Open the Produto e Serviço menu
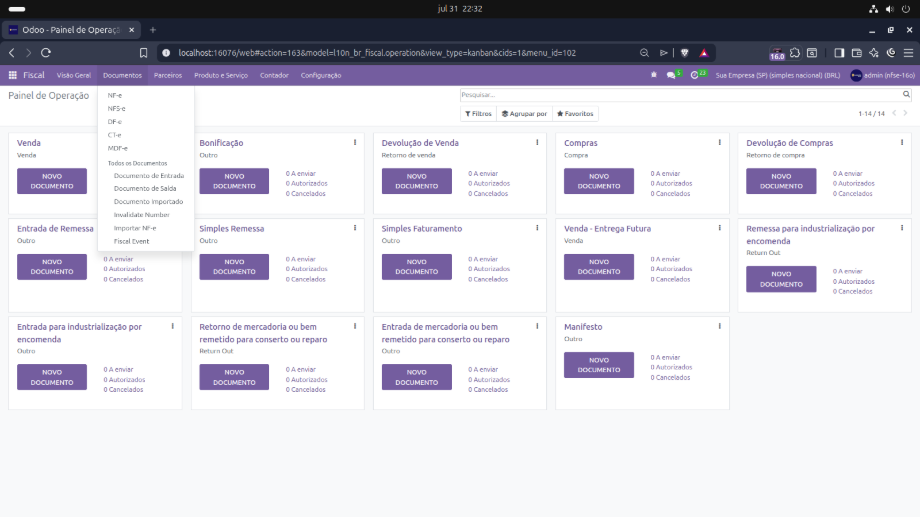Viewport: 920px width, 517px height. click(221, 75)
